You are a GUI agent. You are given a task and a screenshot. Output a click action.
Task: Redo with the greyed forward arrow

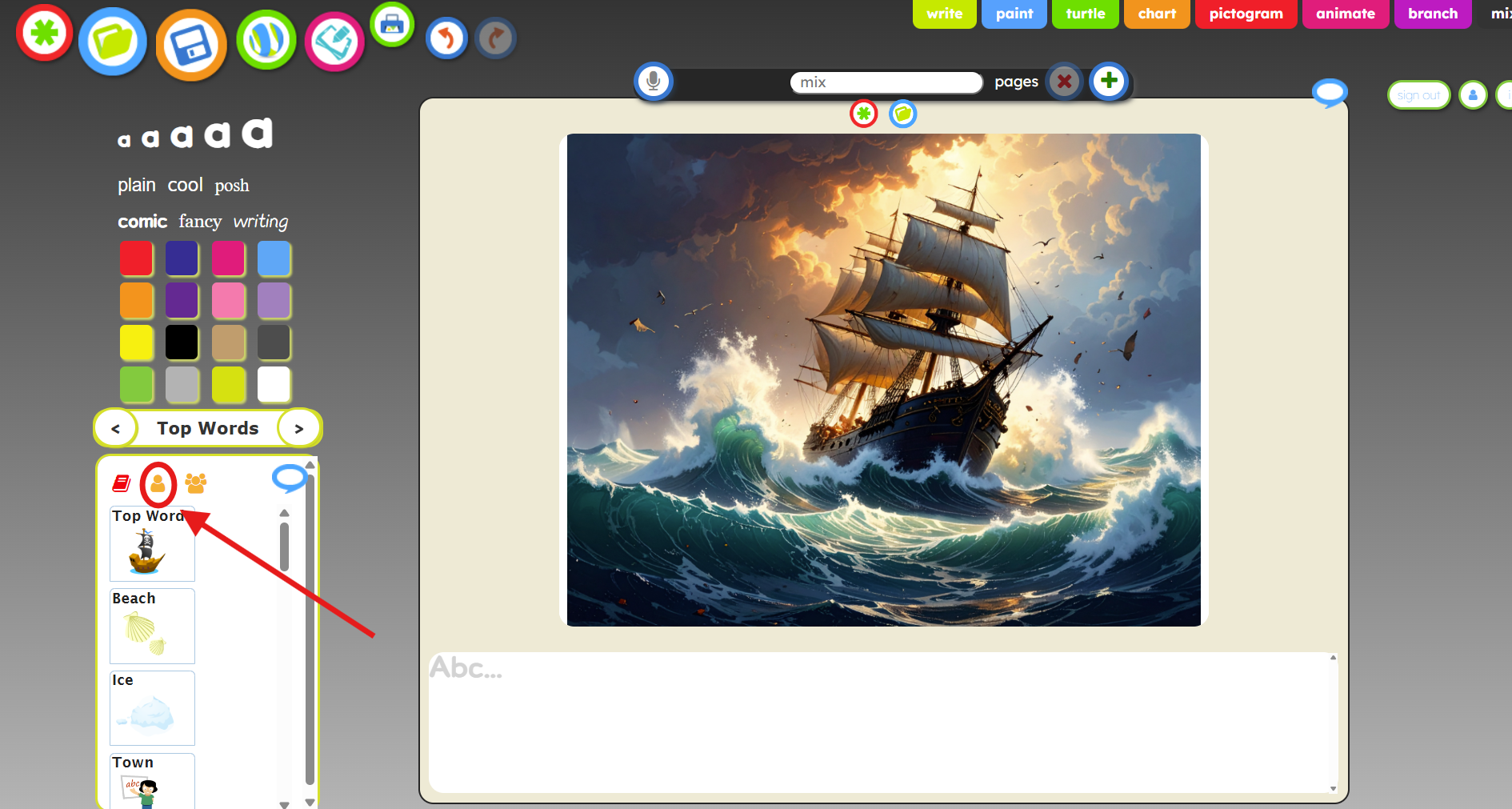click(x=496, y=38)
